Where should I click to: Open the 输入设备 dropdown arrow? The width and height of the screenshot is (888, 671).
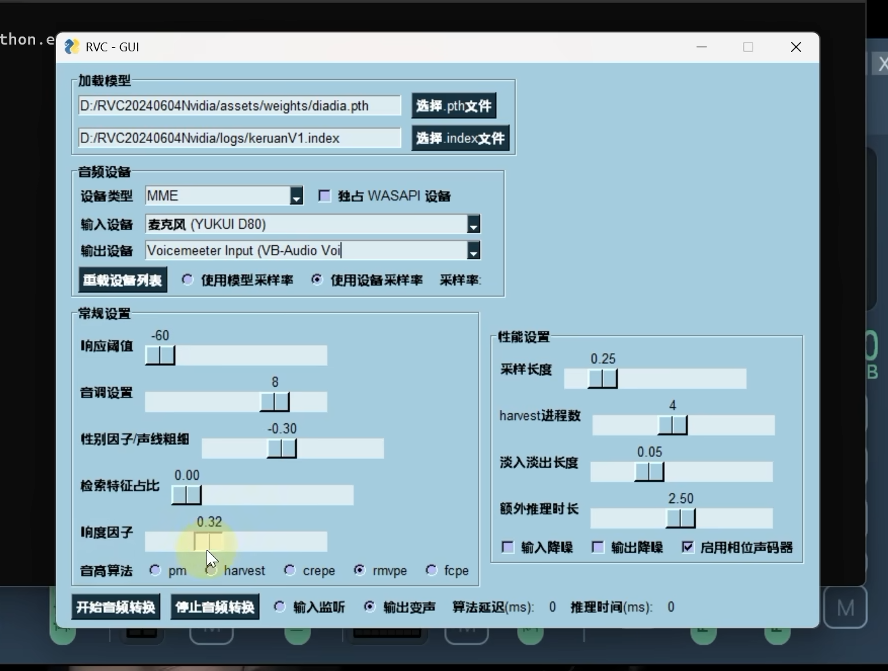coord(473,224)
